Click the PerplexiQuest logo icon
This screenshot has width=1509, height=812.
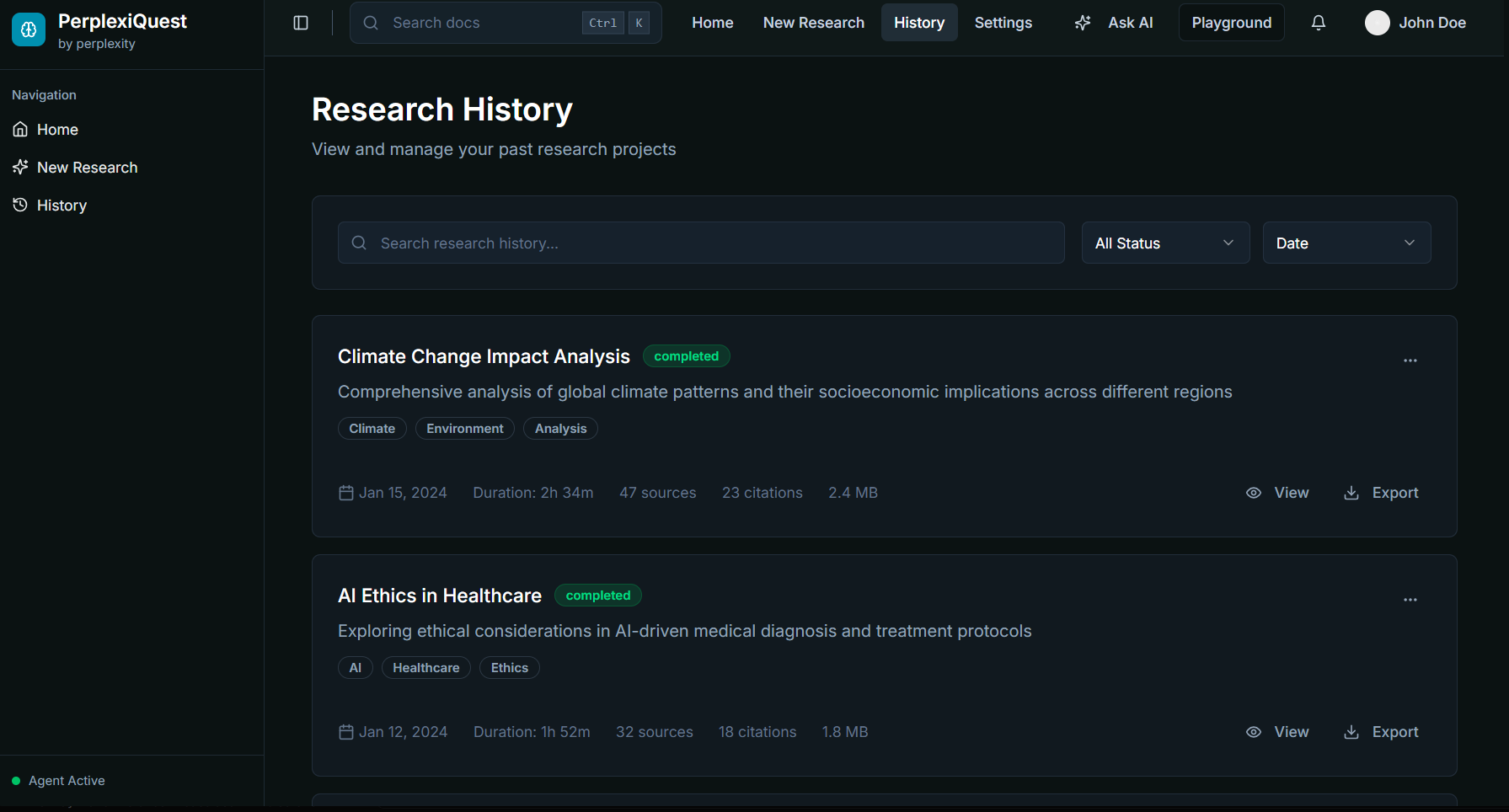point(29,30)
